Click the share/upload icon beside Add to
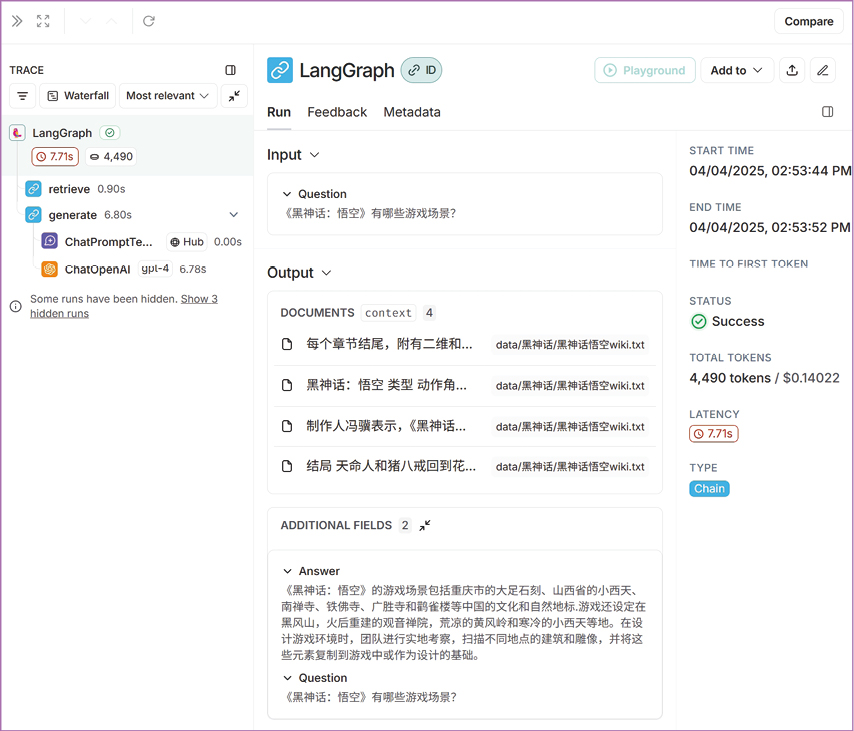The height and width of the screenshot is (731, 854). tap(792, 70)
